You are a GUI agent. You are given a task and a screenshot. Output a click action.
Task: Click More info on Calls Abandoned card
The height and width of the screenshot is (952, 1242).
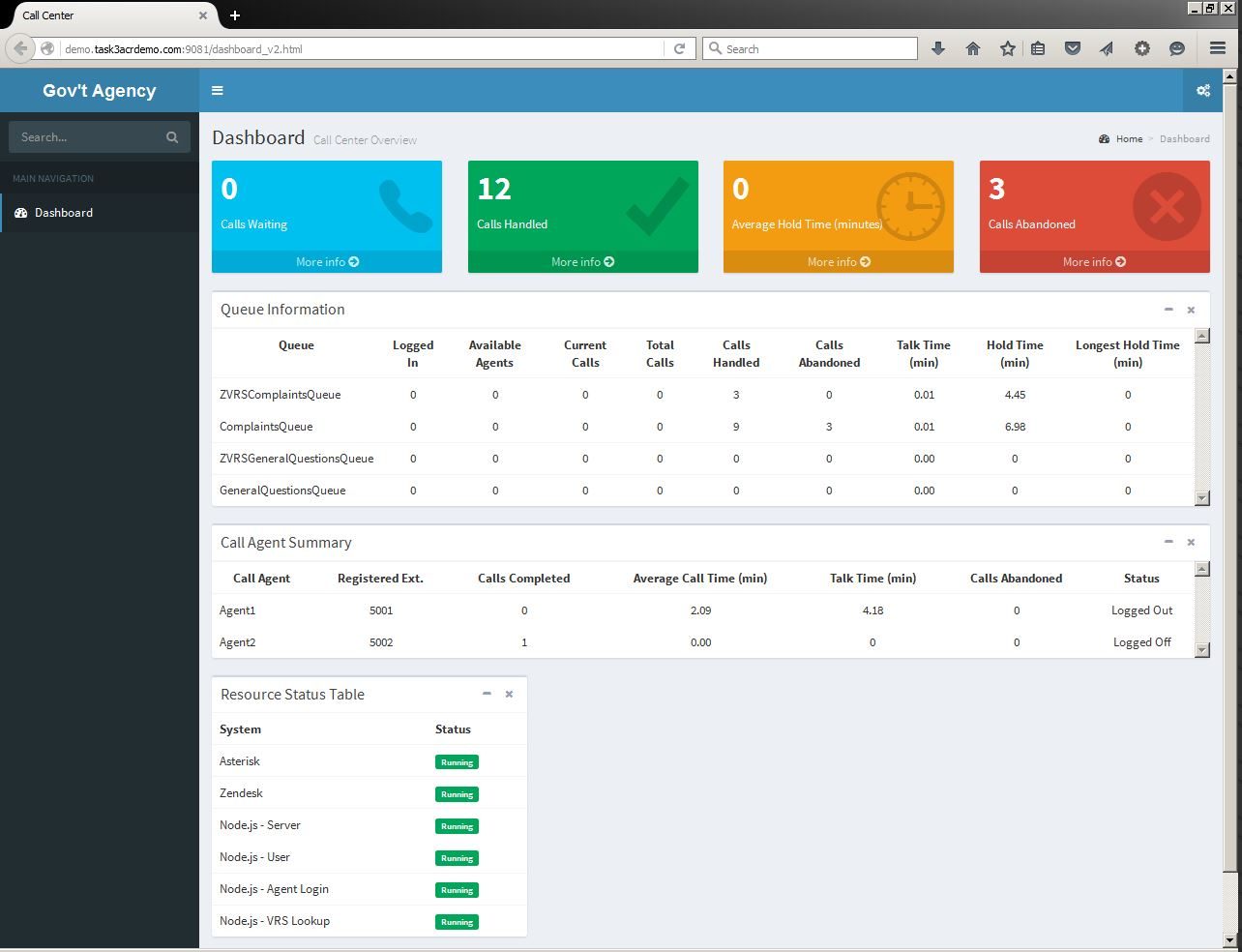1094,262
